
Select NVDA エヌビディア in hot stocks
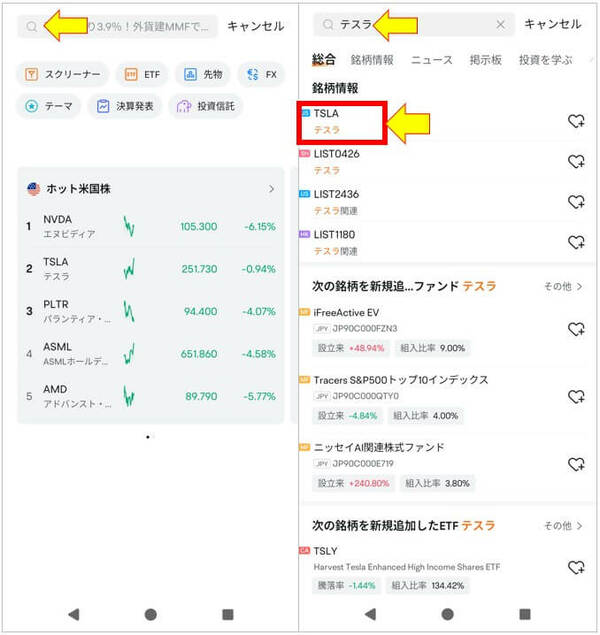[x=151, y=226]
